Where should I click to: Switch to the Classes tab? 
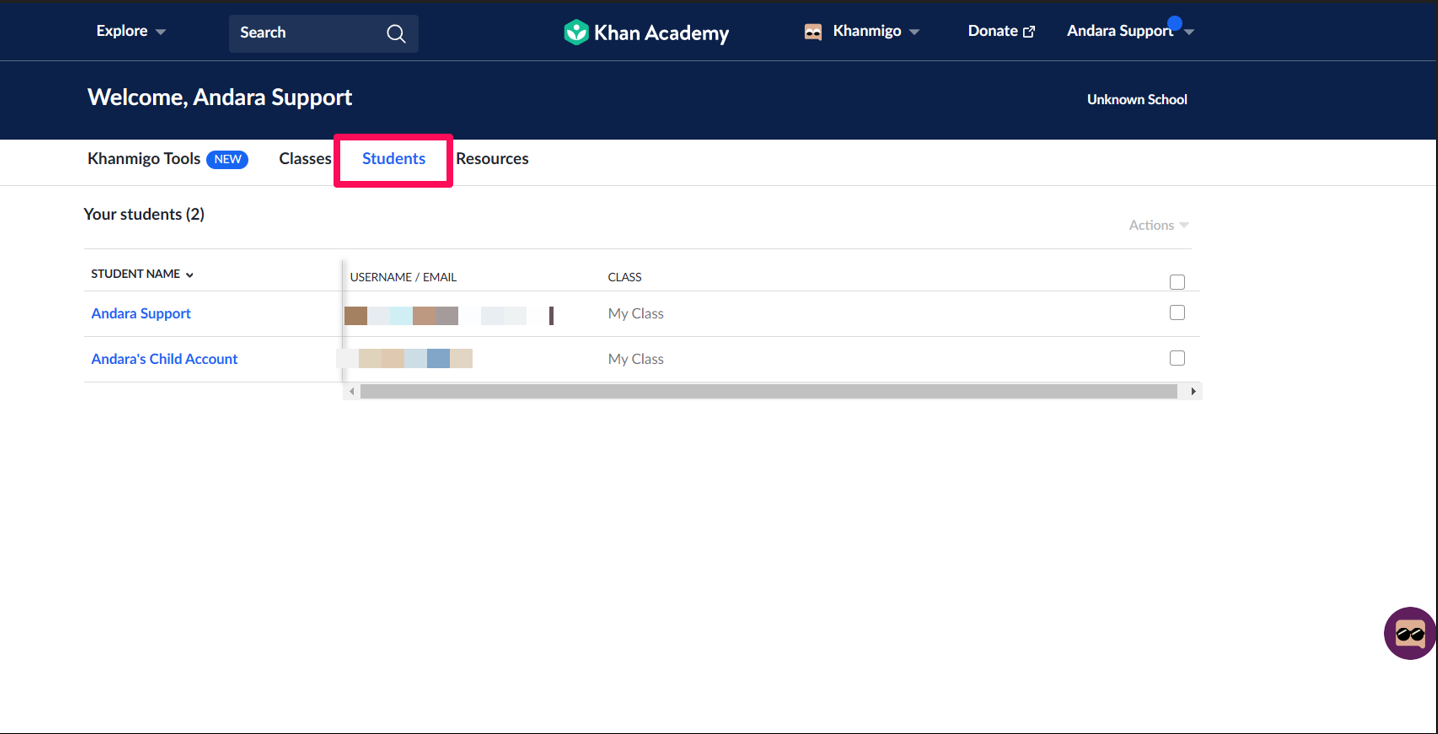[x=305, y=158]
